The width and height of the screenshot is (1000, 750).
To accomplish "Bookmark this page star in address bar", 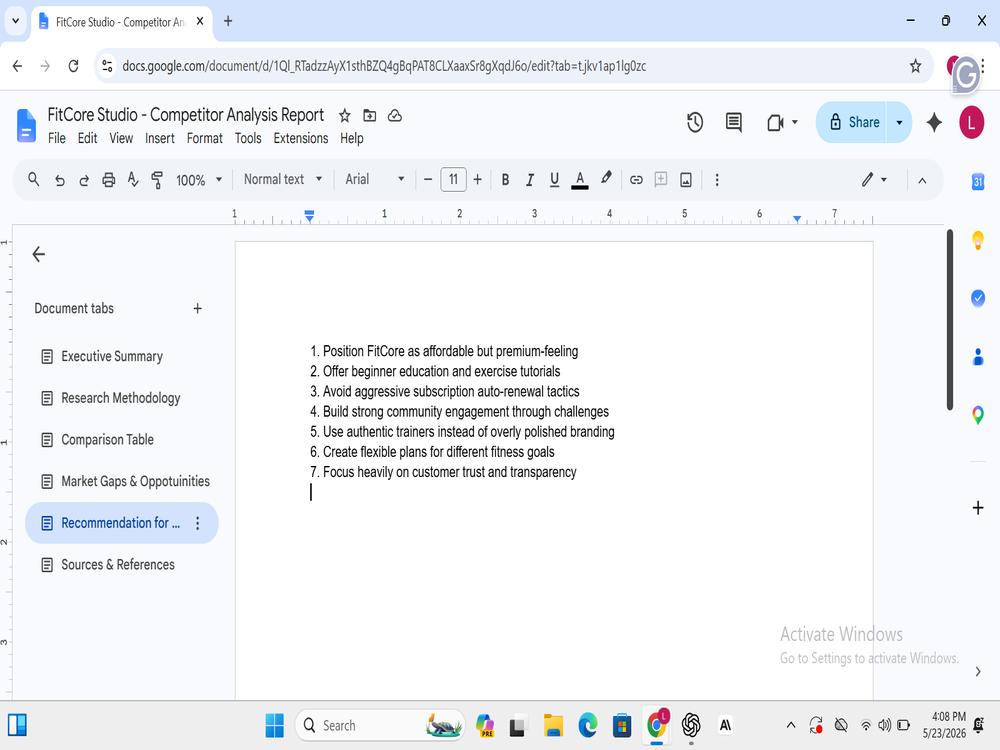I will 915,66.
